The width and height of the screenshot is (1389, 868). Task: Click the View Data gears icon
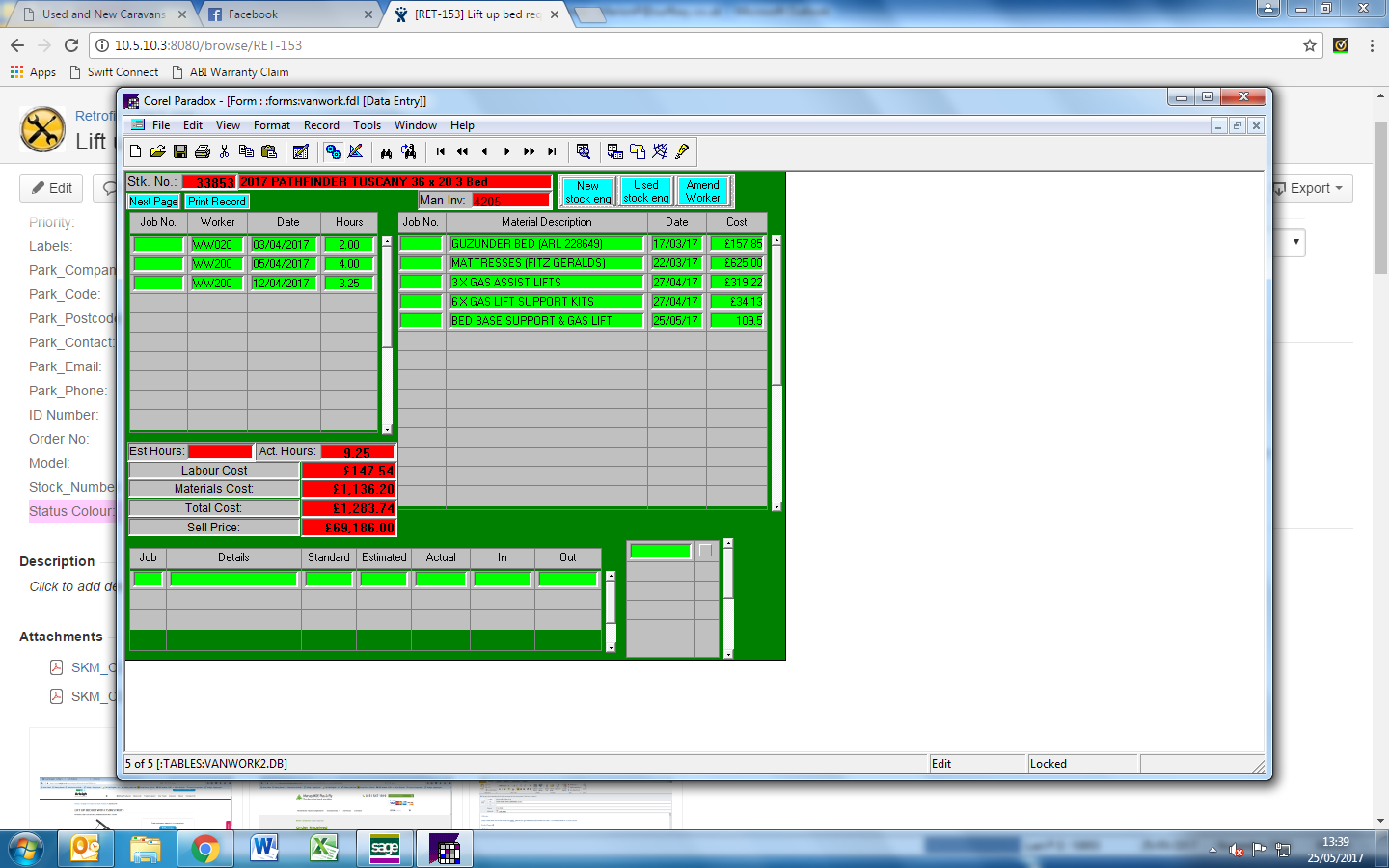333,151
